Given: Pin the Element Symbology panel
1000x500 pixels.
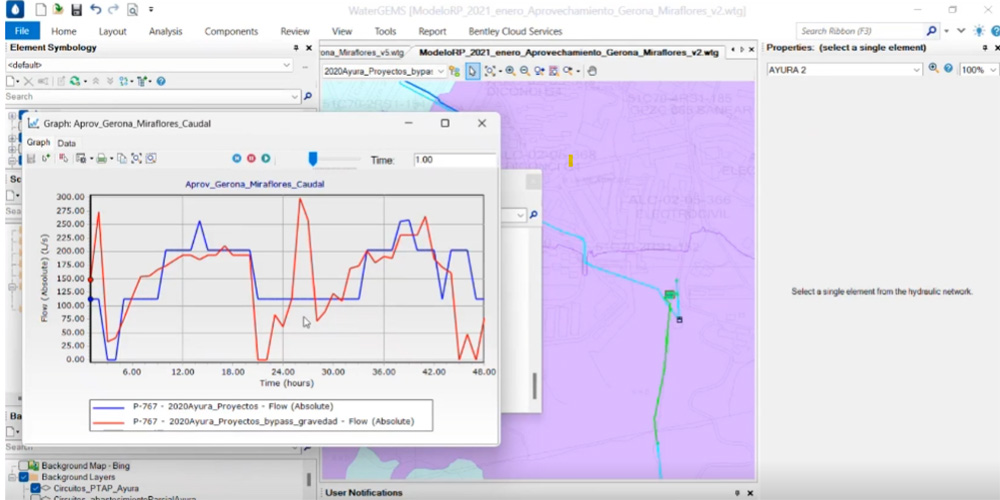Looking at the screenshot, I should click(296, 48).
